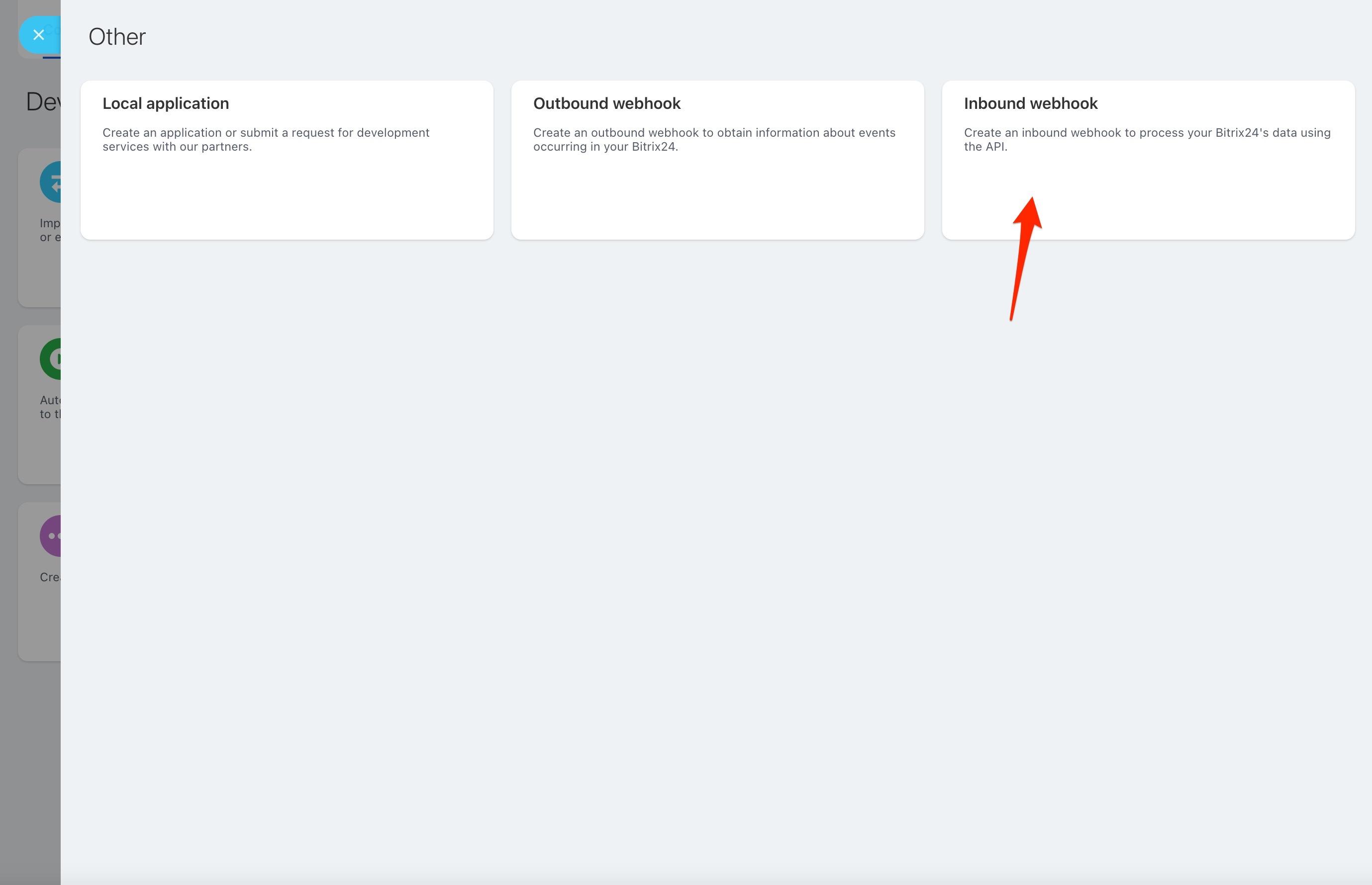1372x885 pixels.
Task: Click the partially hidden 'Dev' page heading
Action: coord(43,102)
